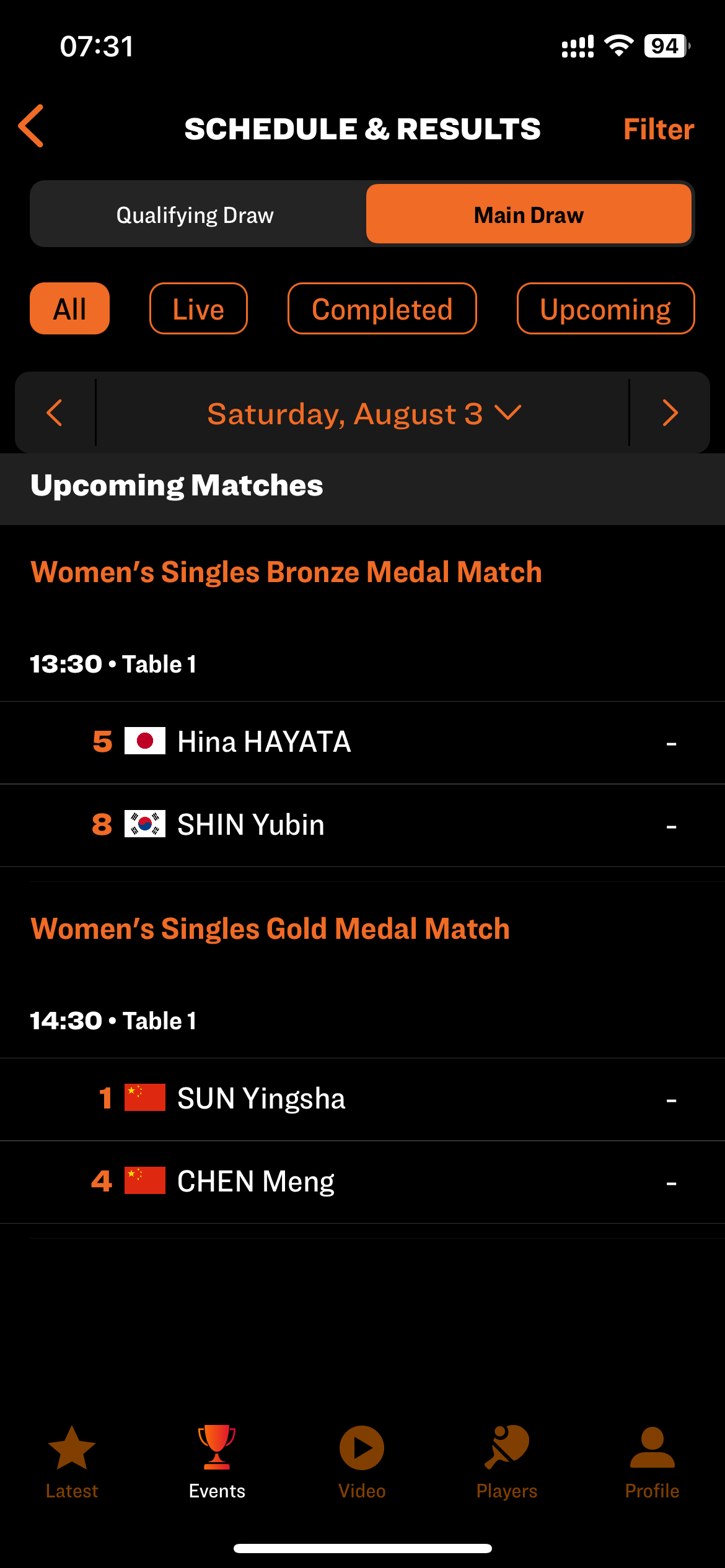The height and width of the screenshot is (1568, 725).
Task: Select the Completed filter chip
Action: (x=382, y=308)
